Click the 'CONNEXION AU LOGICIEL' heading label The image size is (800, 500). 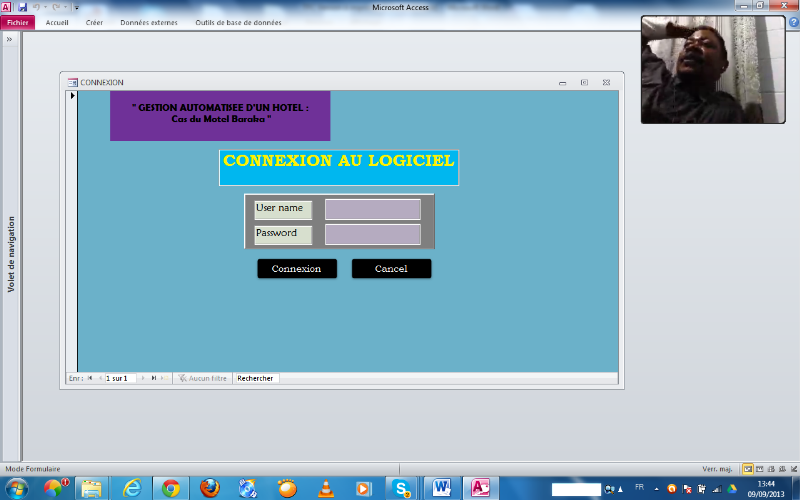(339, 167)
